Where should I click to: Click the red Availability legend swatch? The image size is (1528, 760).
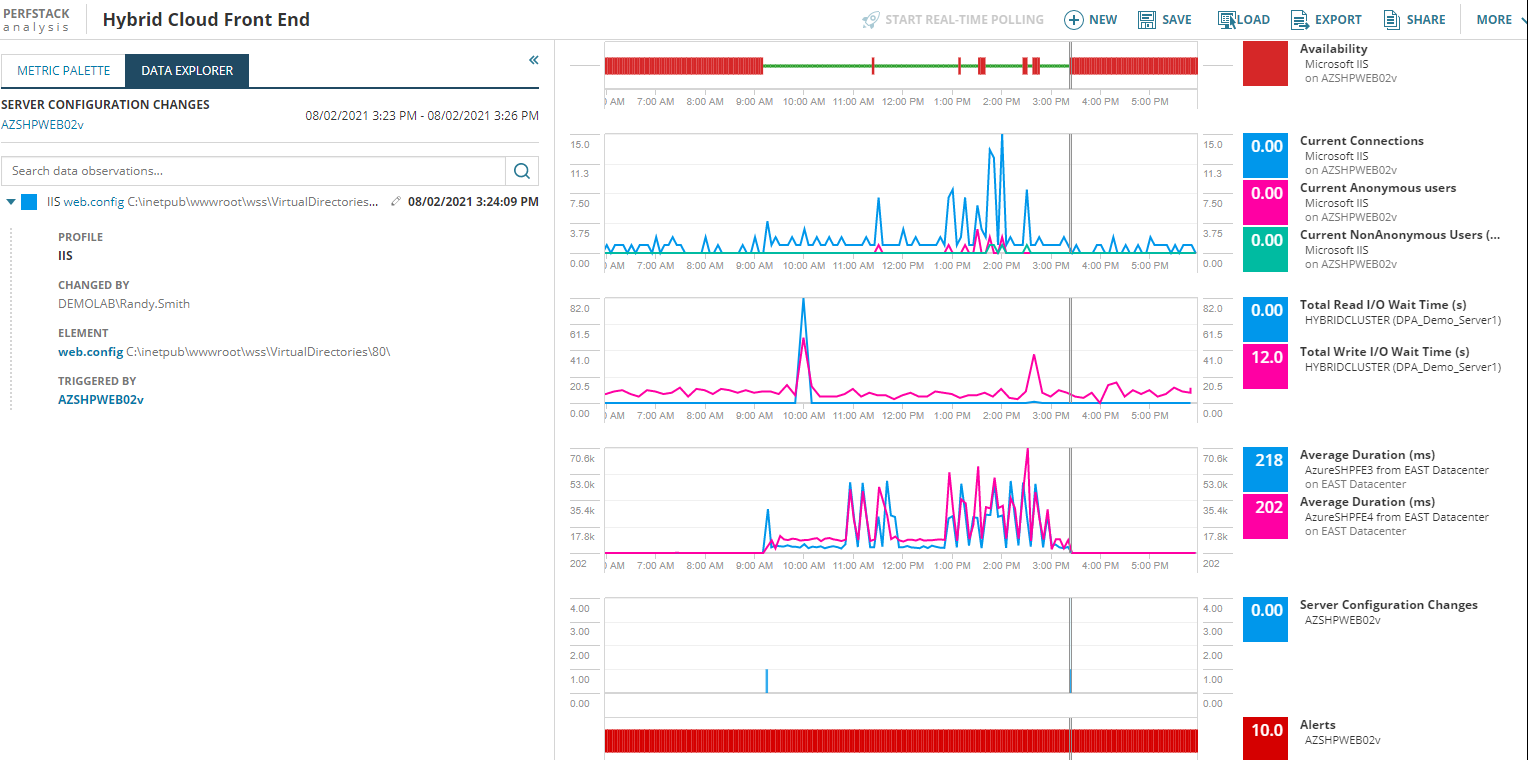click(x=1266, y=63)
